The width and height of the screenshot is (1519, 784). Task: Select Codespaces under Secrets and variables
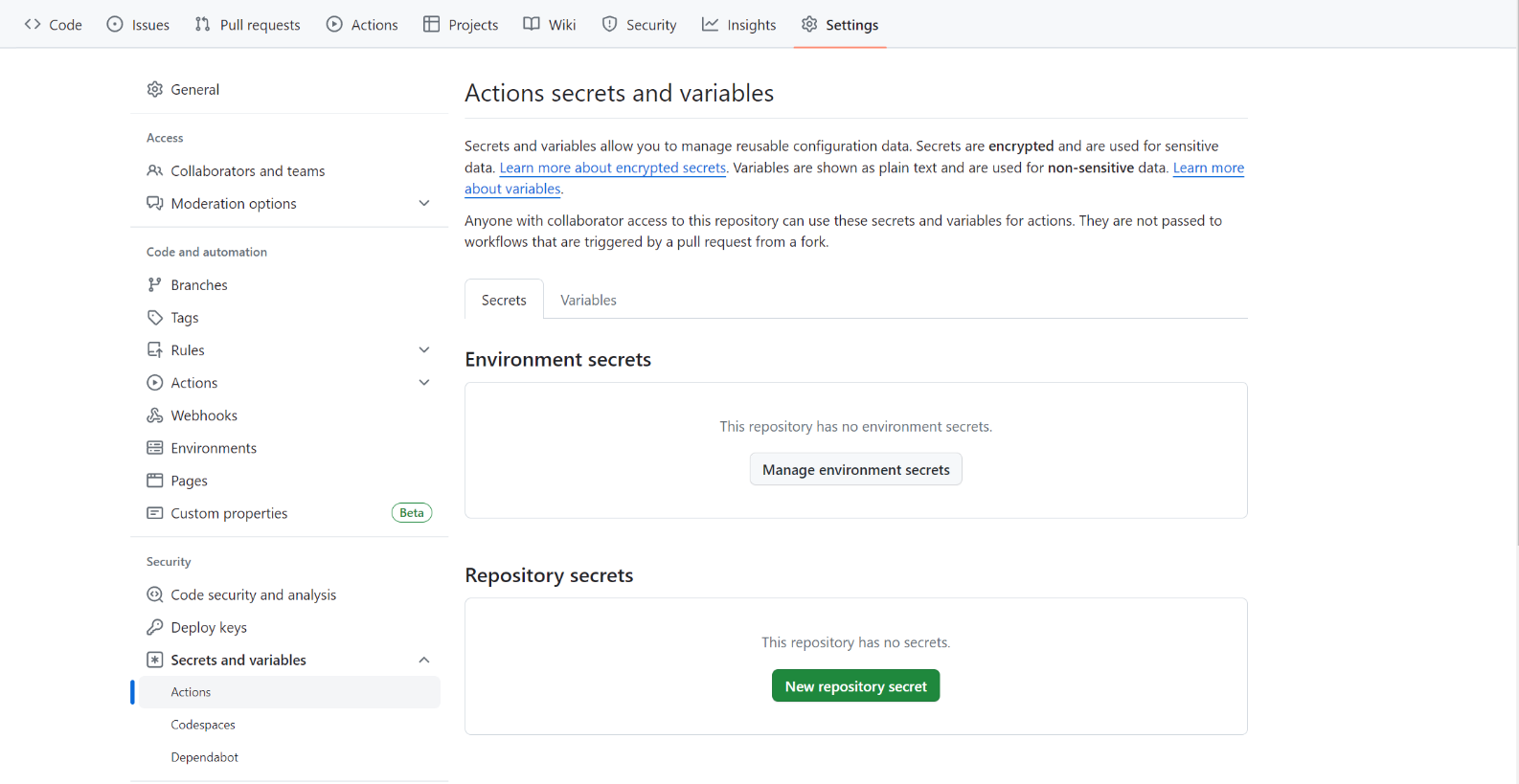point(203,726)
